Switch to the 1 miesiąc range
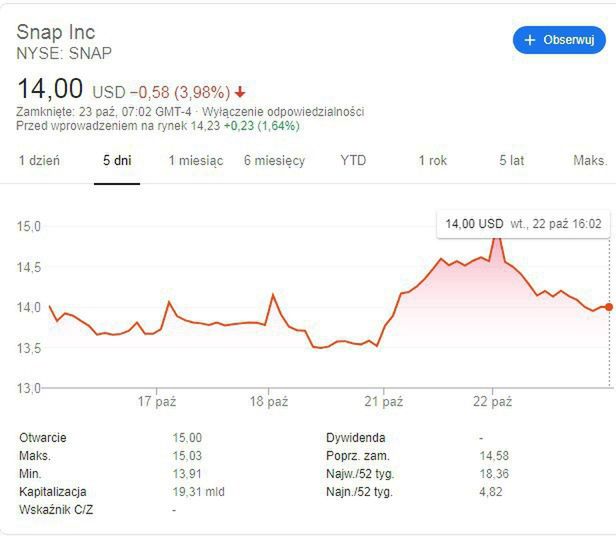Screen dimensions: 616x539 pyautogui.click(x=195, y=161)
